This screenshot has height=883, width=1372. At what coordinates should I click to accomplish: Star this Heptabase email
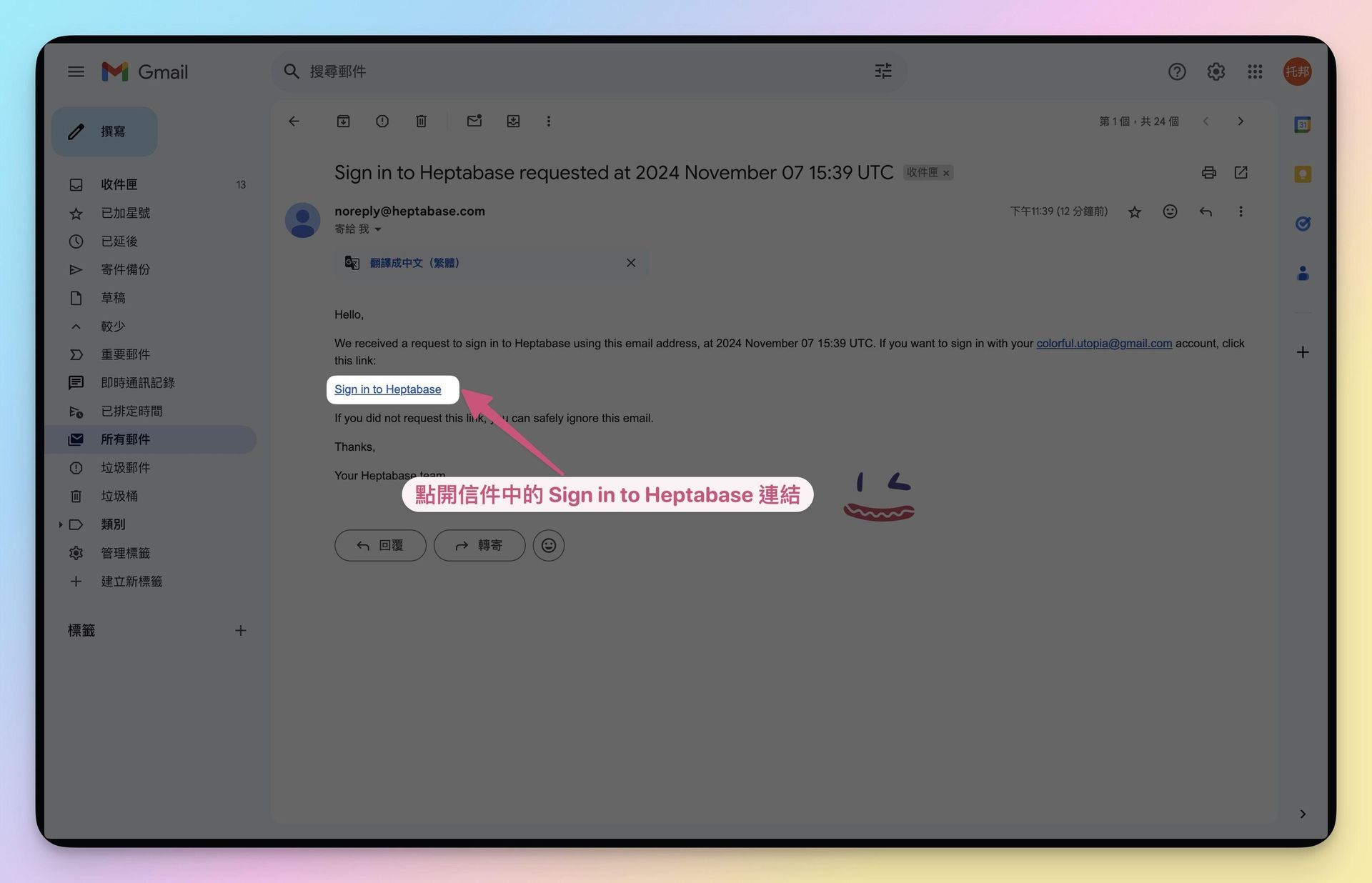[1134, 211]
